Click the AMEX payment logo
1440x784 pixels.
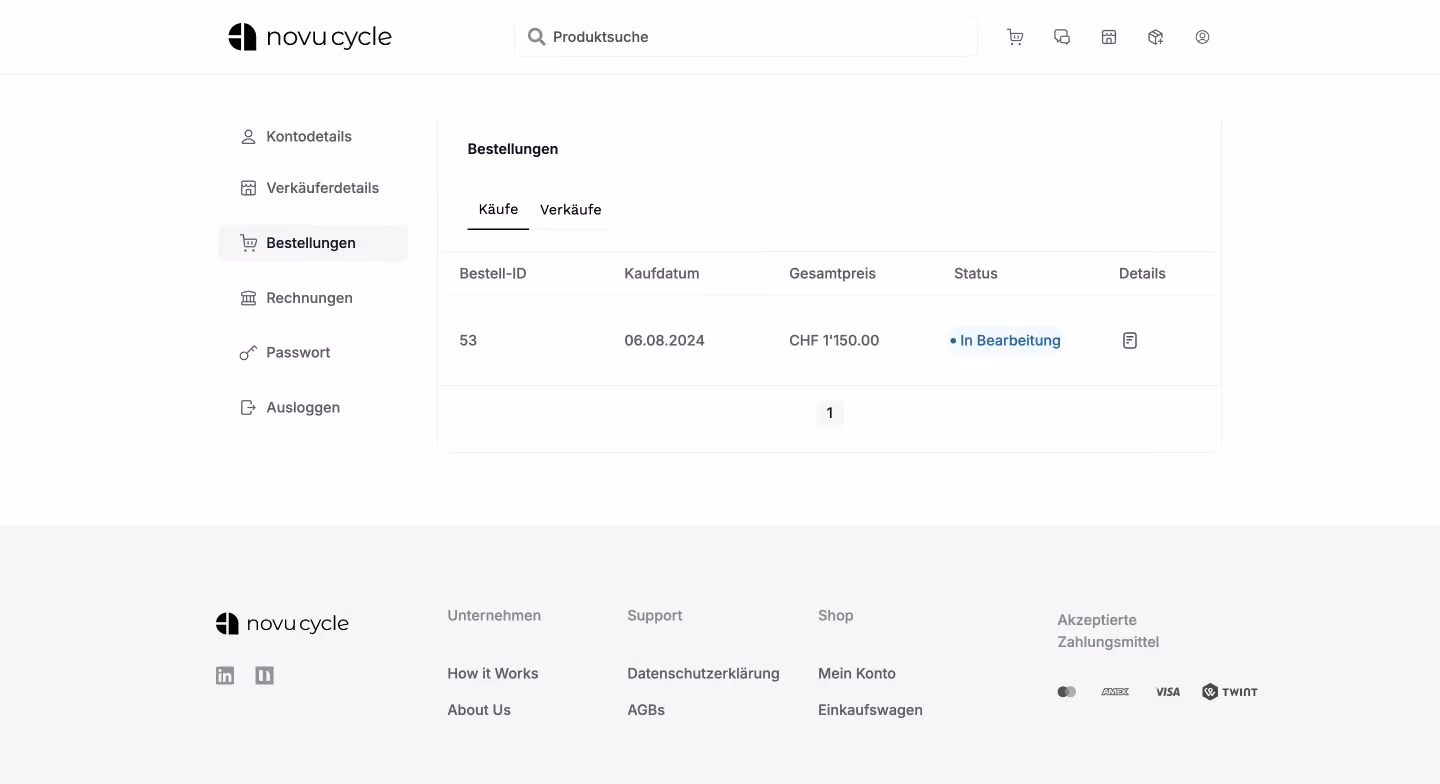pos(1115,692)
